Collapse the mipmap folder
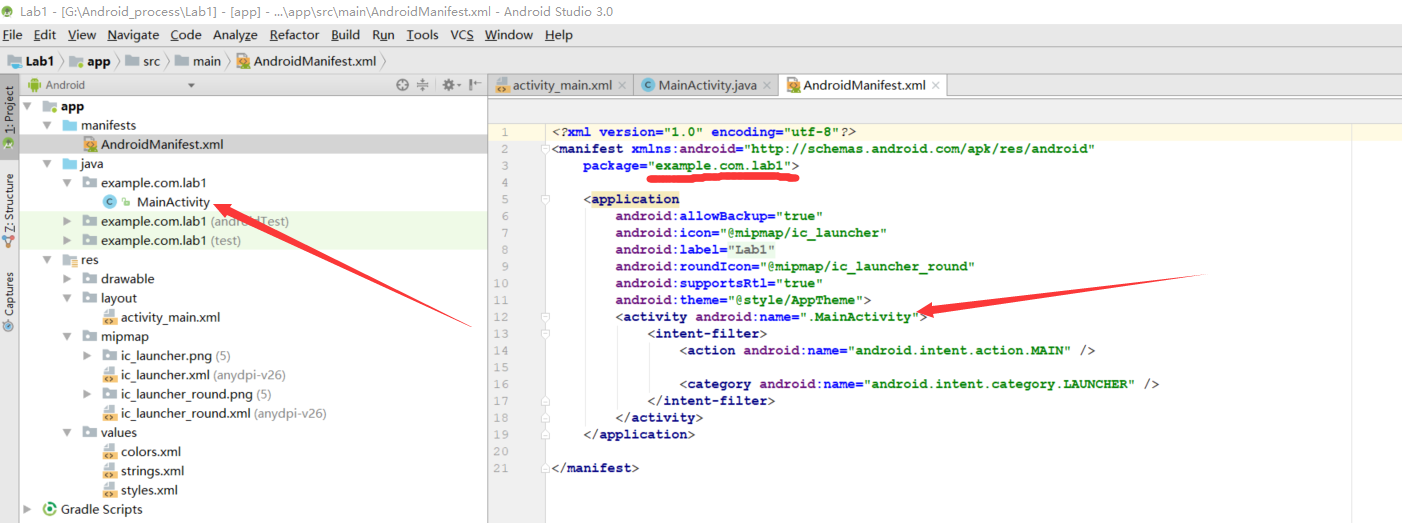 pos(67,337)
